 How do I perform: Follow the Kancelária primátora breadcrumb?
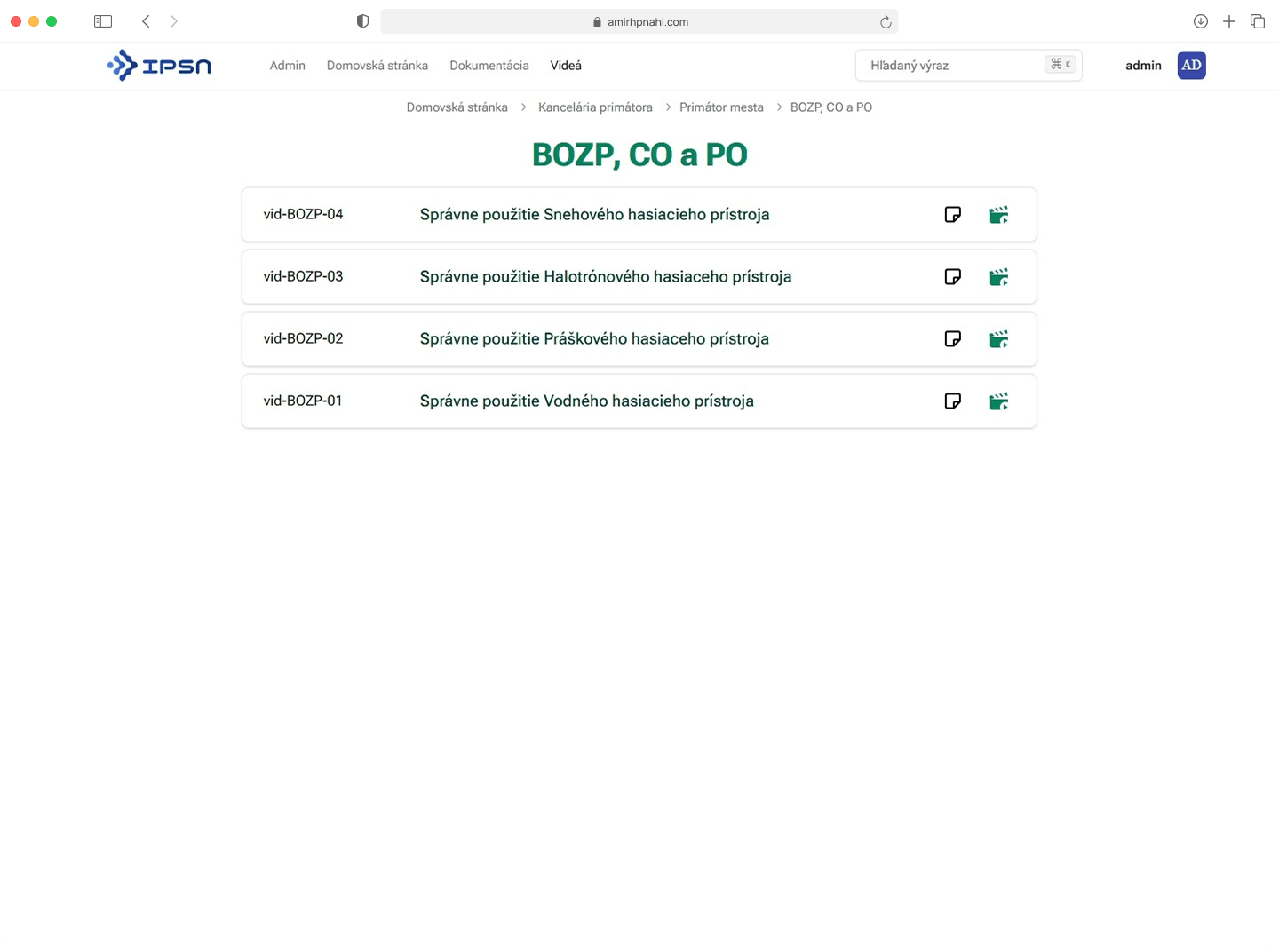pyautogui.click(x=595, y=107)
